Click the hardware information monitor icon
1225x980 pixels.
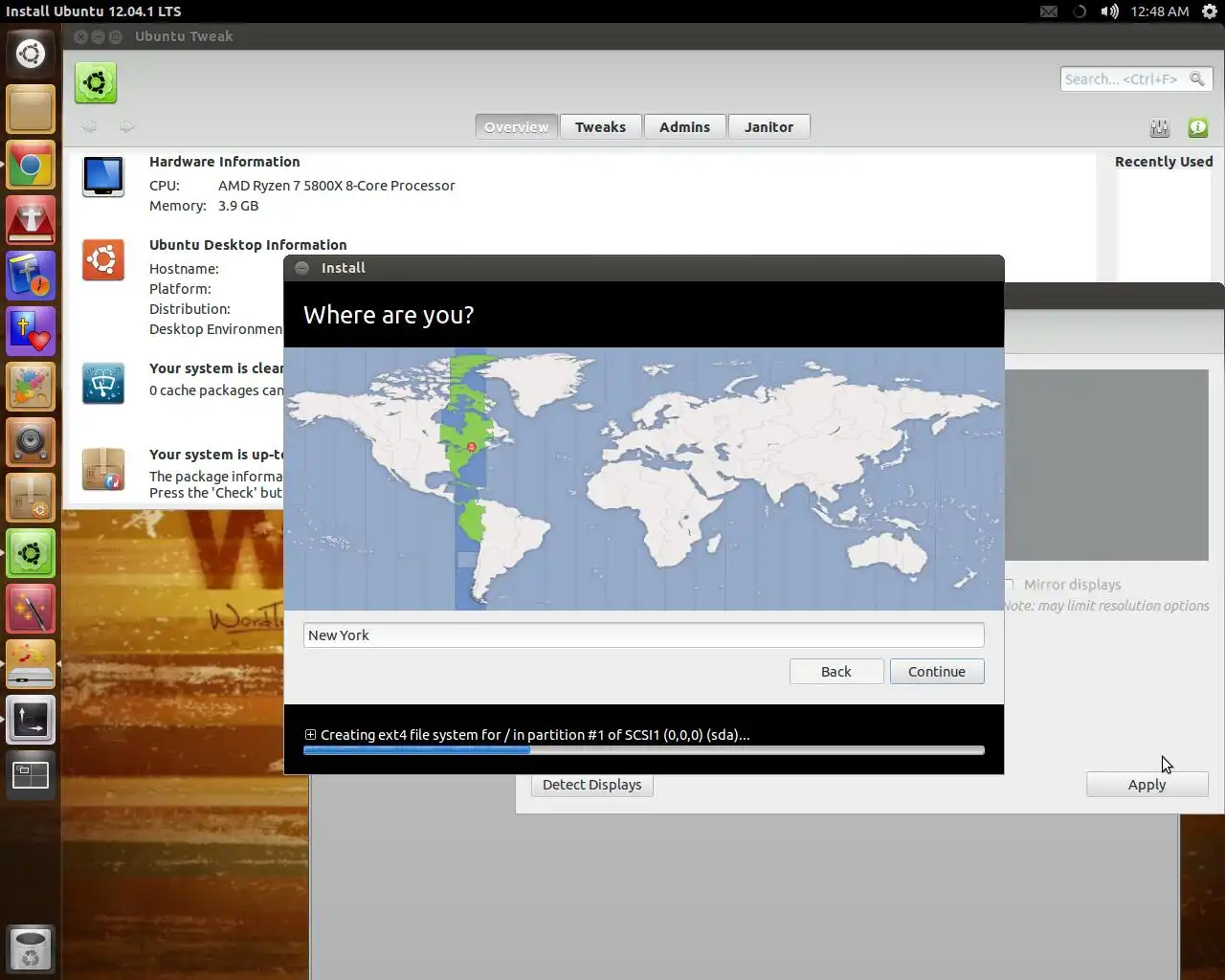pyautogui.click(x=103, y=177)
